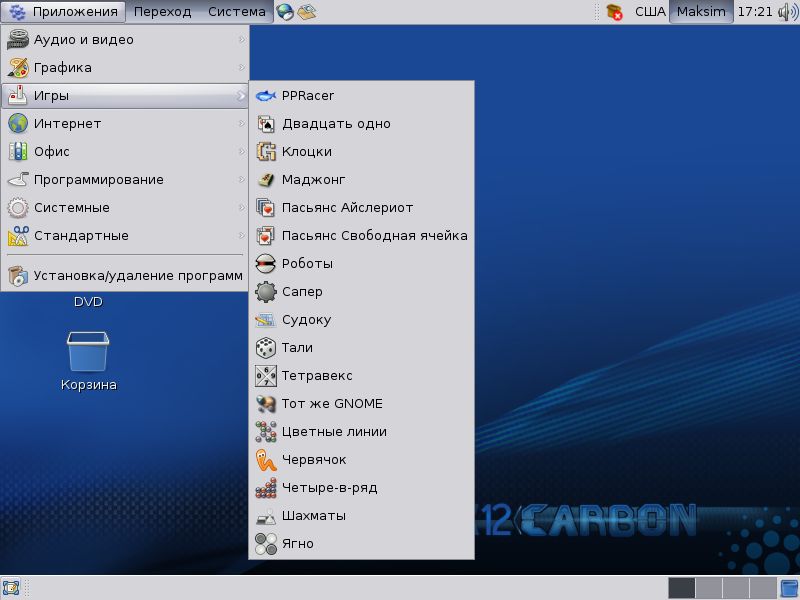This screenshot has width=800, height=600.
Task: Launch Тот же GNOME game
Action: pyautogui.click(x=361, y=404)
